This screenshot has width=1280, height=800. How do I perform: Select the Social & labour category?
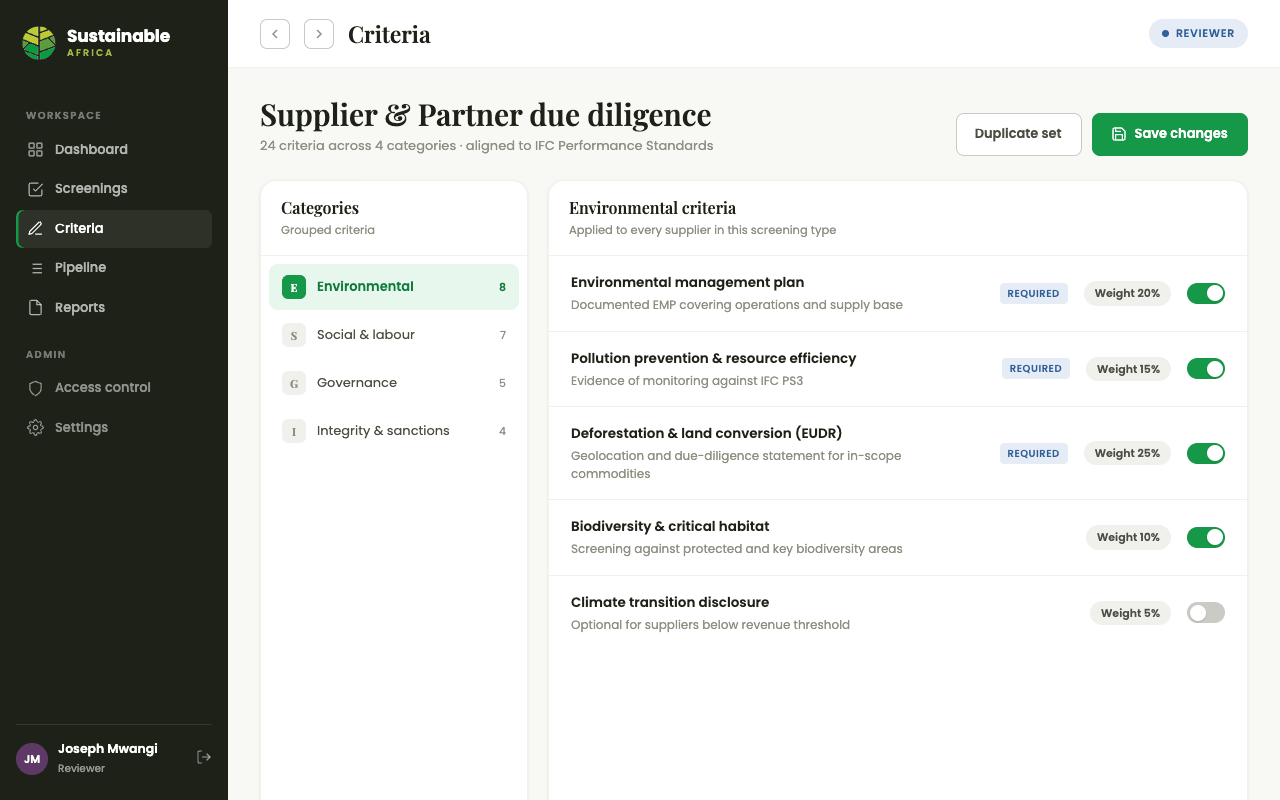click(x=394, y=335)
